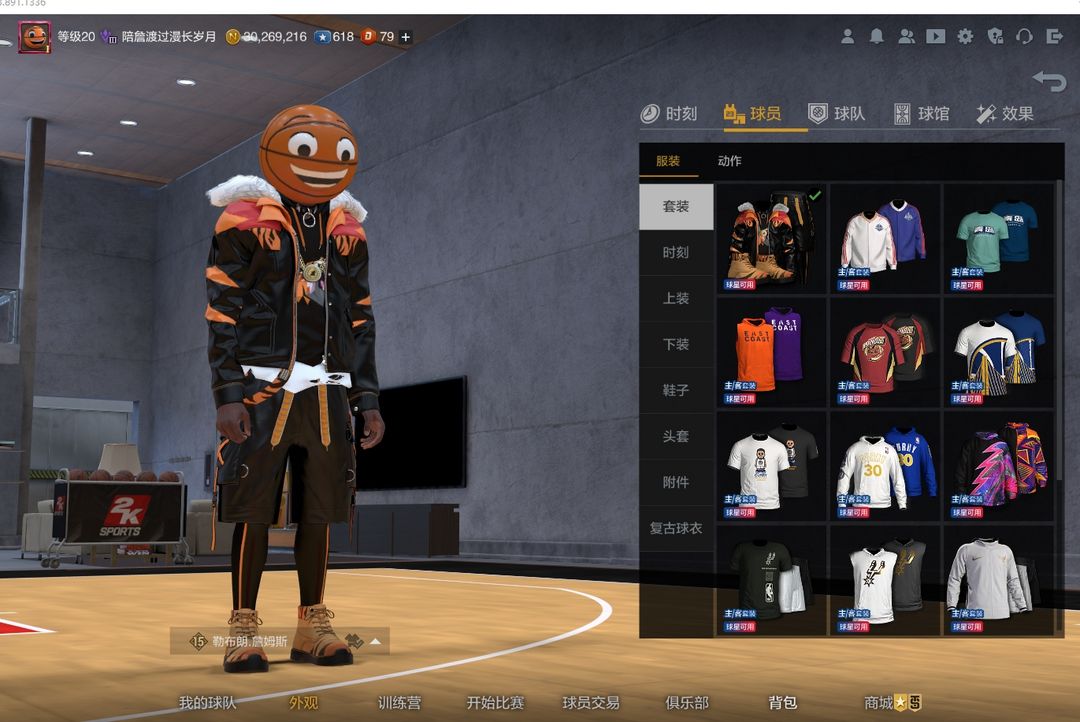Select the black Spurs t-shirt outfit

(771, 580)
